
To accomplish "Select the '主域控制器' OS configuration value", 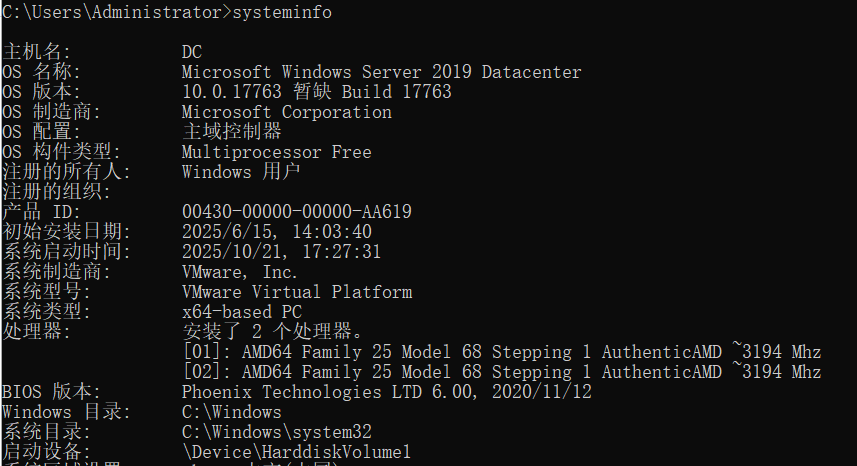I will [x=232, y=132].
